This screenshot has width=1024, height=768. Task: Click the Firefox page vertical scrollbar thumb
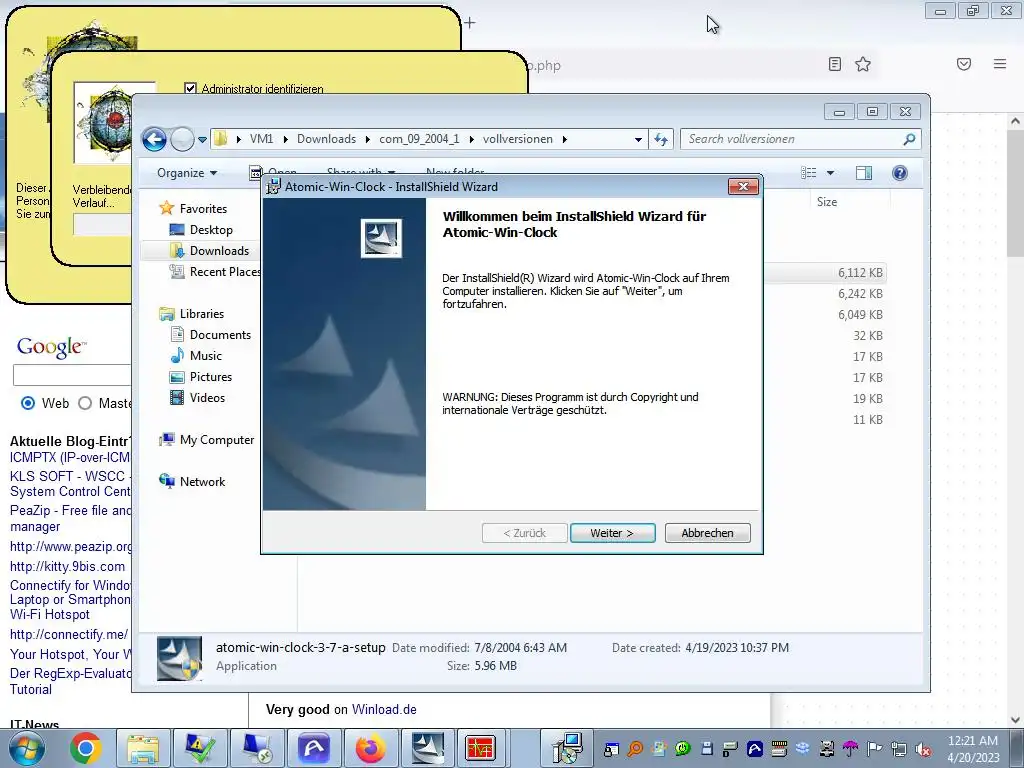1015,193
